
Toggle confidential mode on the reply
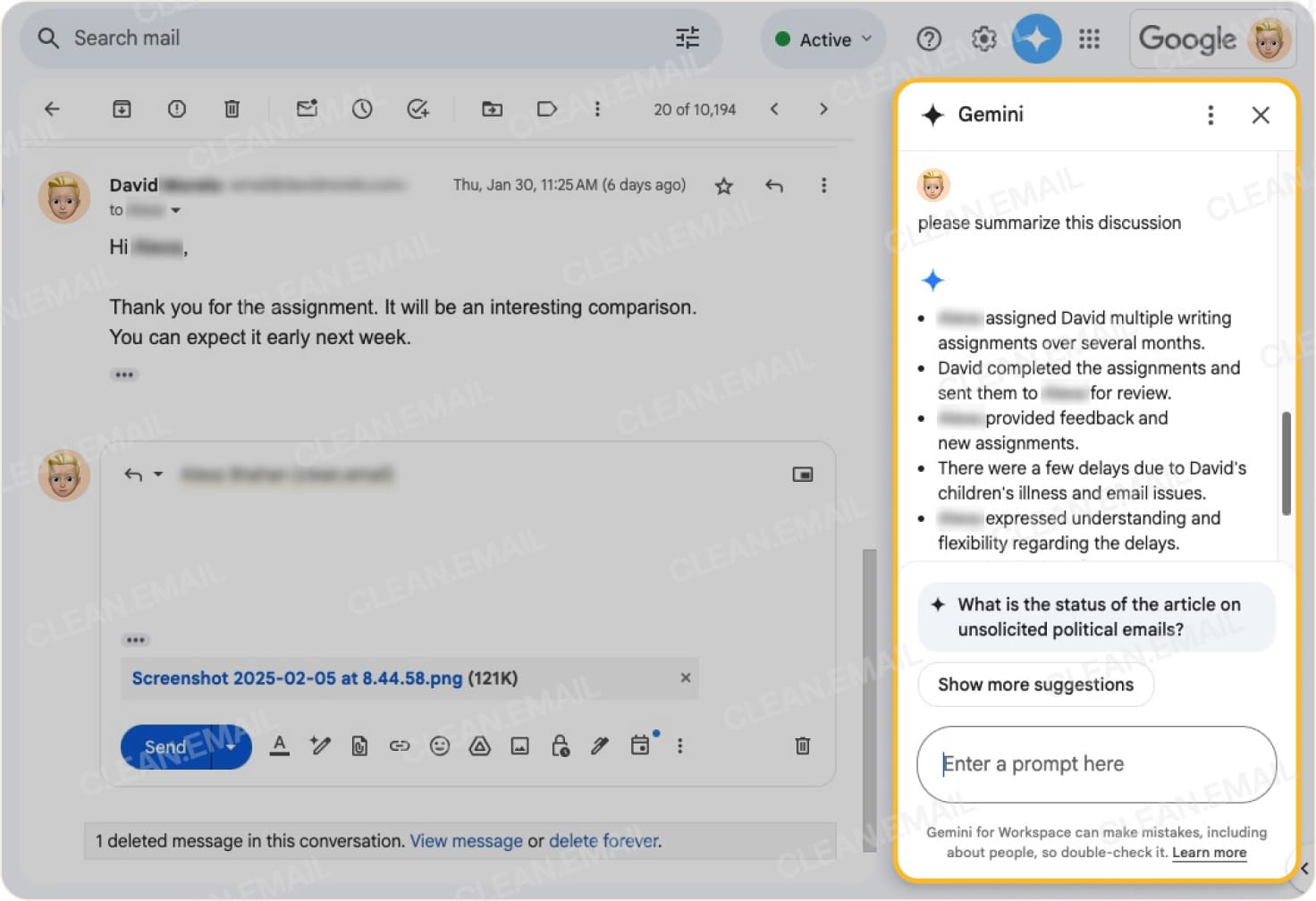tap(561, 745)
